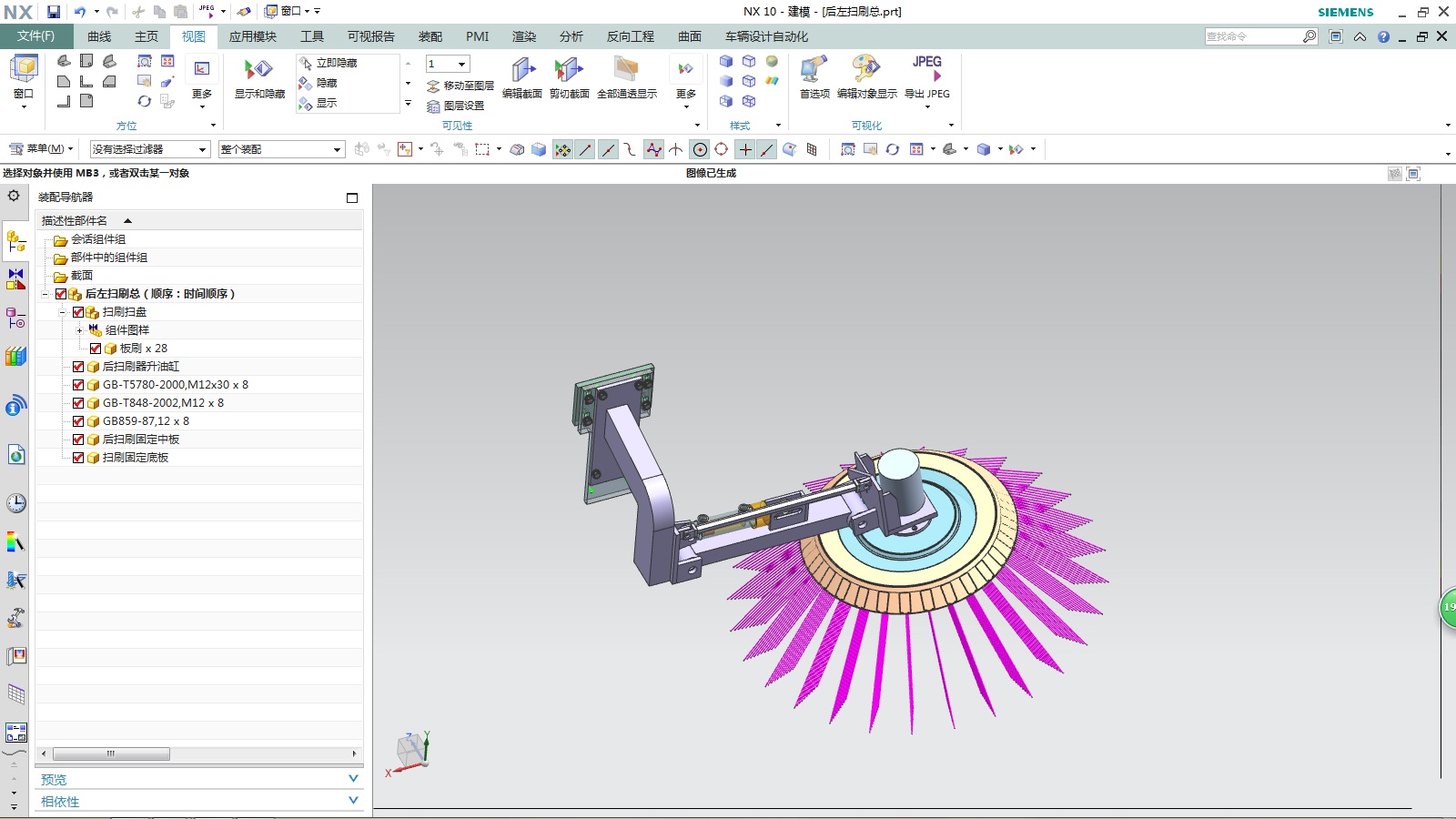
Task: Click the navigator horizontal scrollbar thumb
Action: (111, 753)
